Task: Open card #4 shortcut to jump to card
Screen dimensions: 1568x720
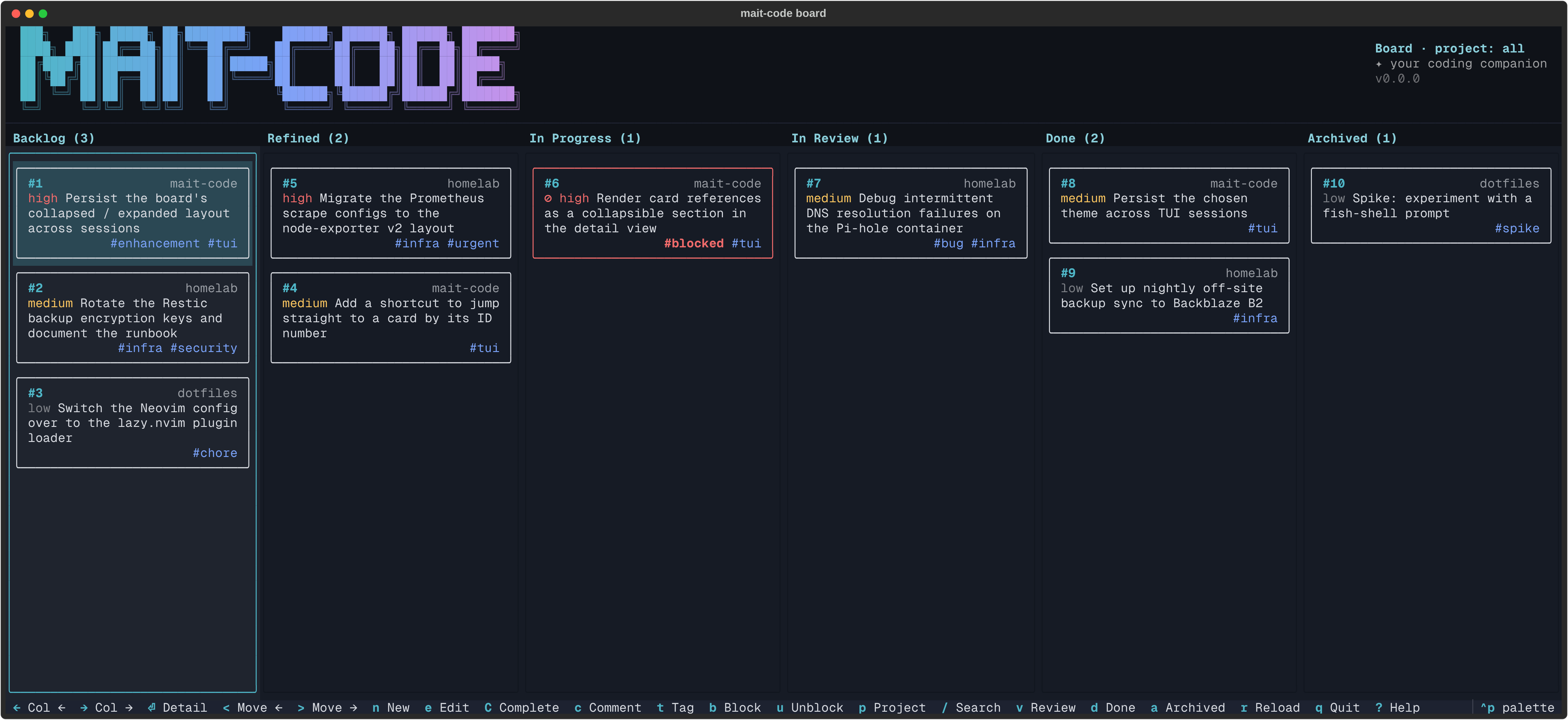Action: [x=391, y=318]
